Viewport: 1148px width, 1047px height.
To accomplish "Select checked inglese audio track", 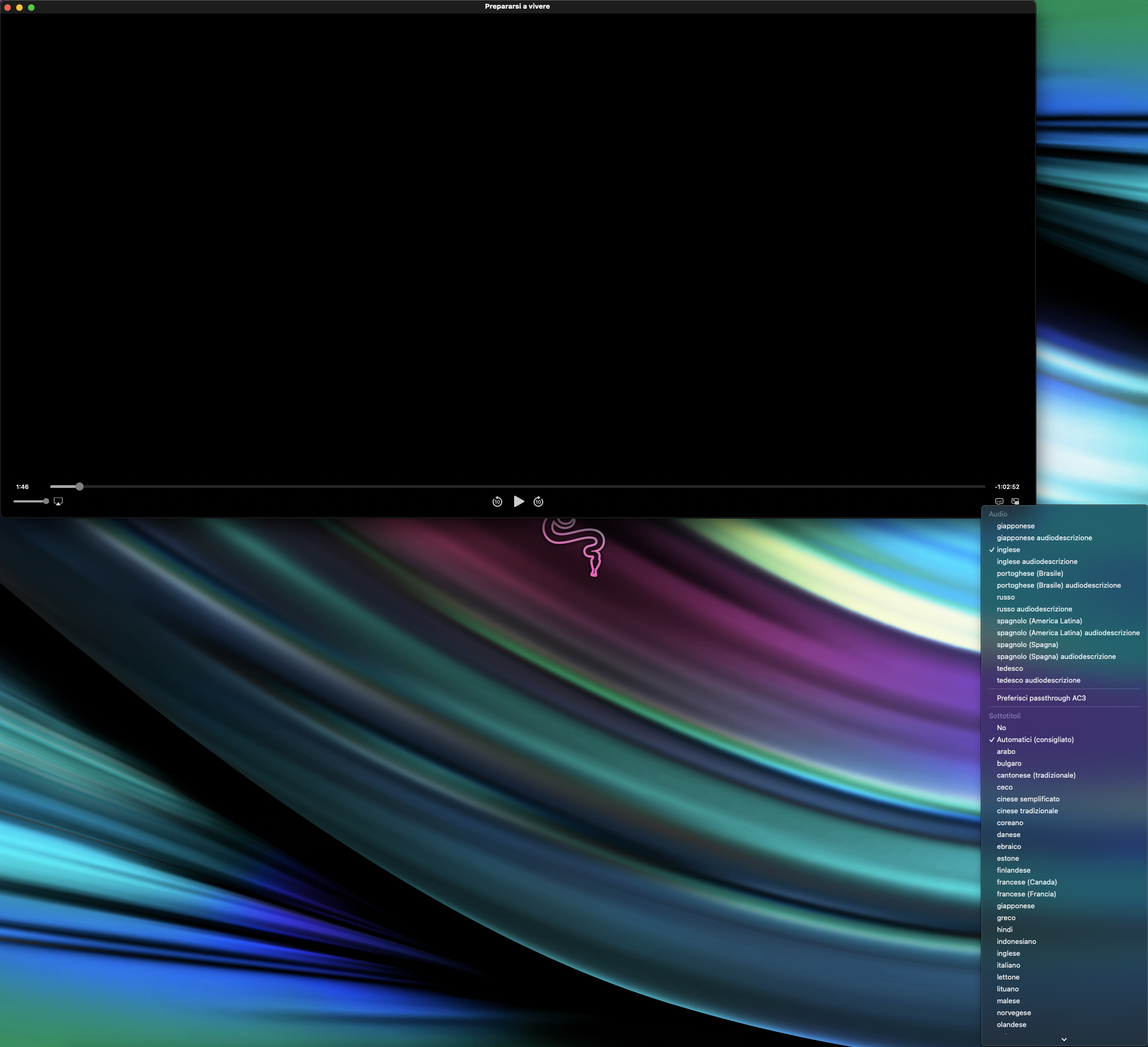I will click(1008, 550).
